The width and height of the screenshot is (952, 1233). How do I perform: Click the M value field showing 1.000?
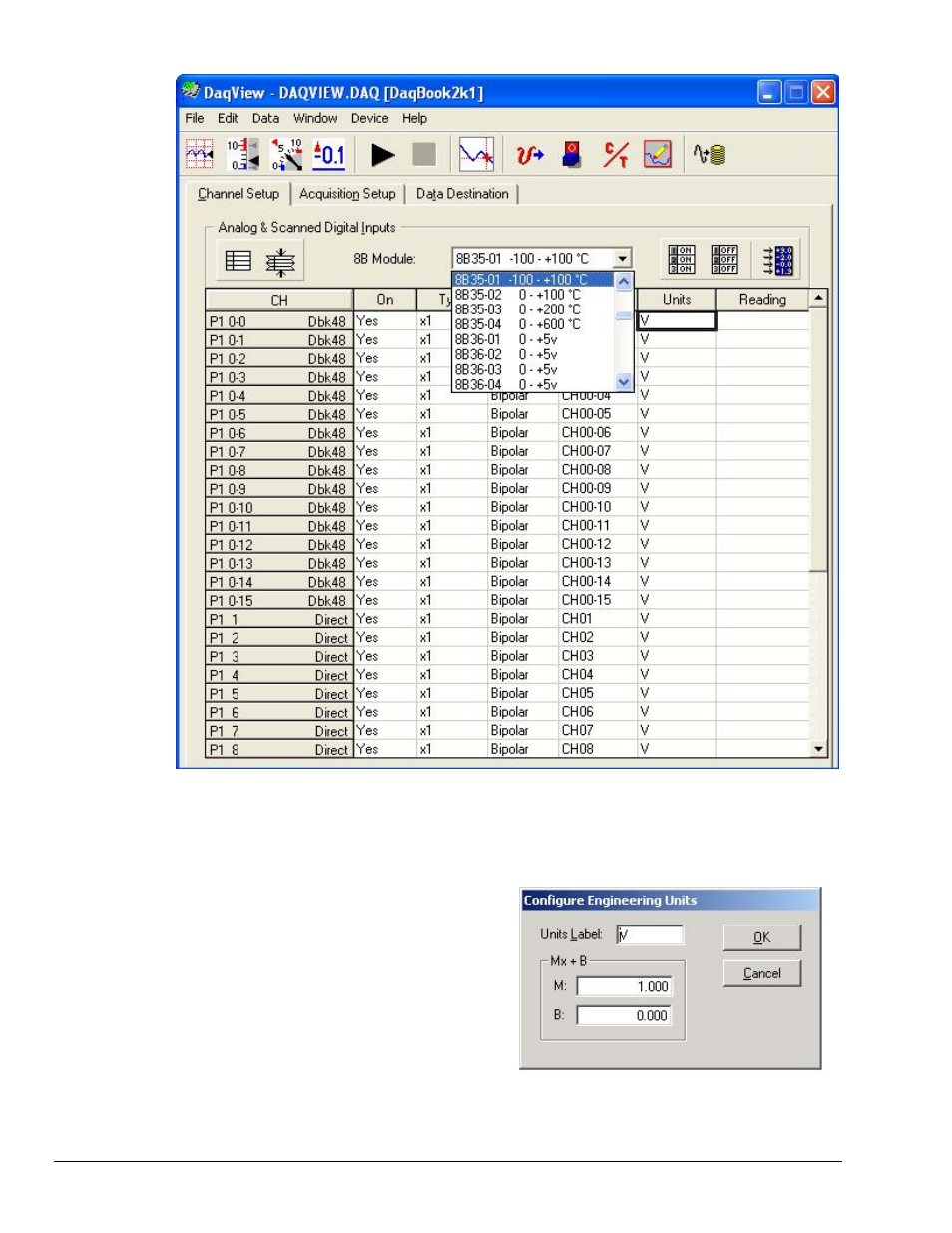coord(624,986)
